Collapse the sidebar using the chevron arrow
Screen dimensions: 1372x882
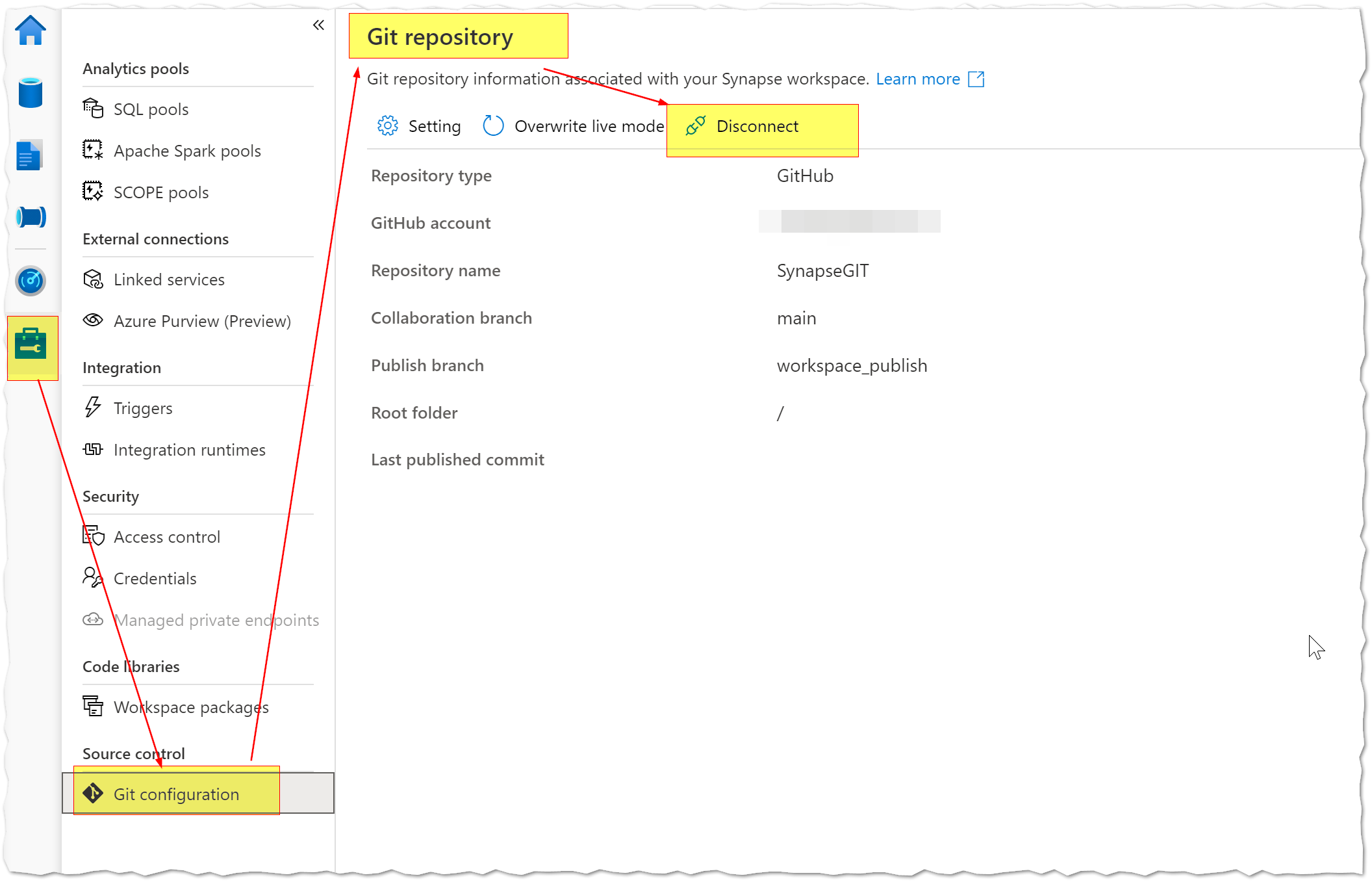[x=318, y=25]
